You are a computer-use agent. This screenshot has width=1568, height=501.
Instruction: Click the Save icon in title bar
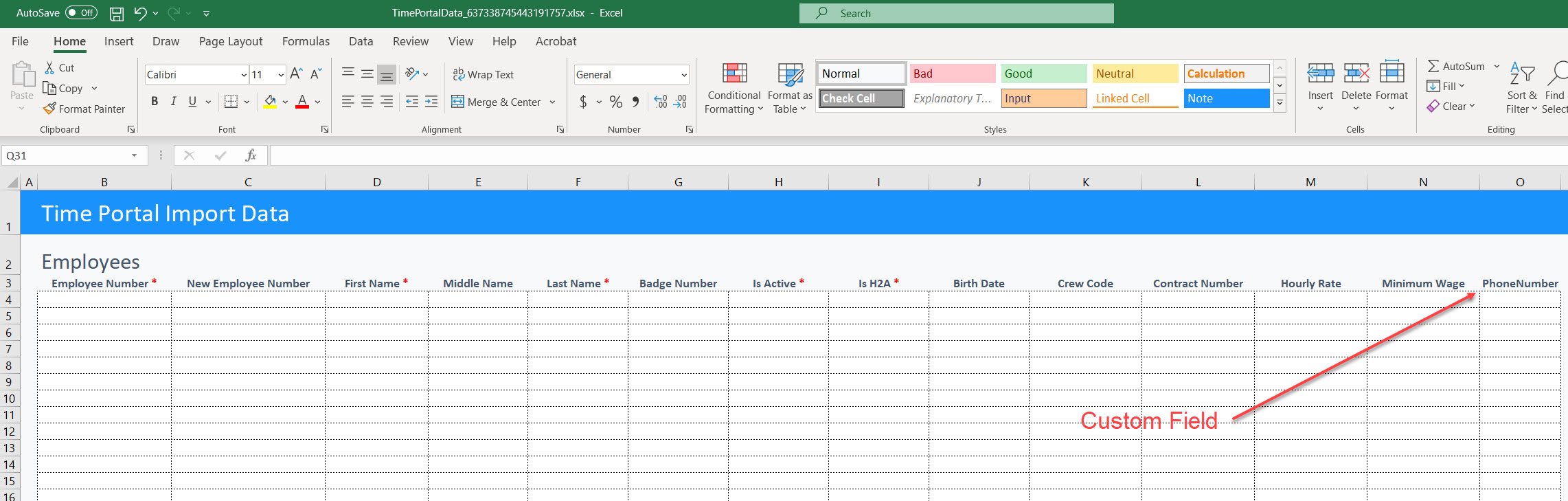click(x=117, y=13)
